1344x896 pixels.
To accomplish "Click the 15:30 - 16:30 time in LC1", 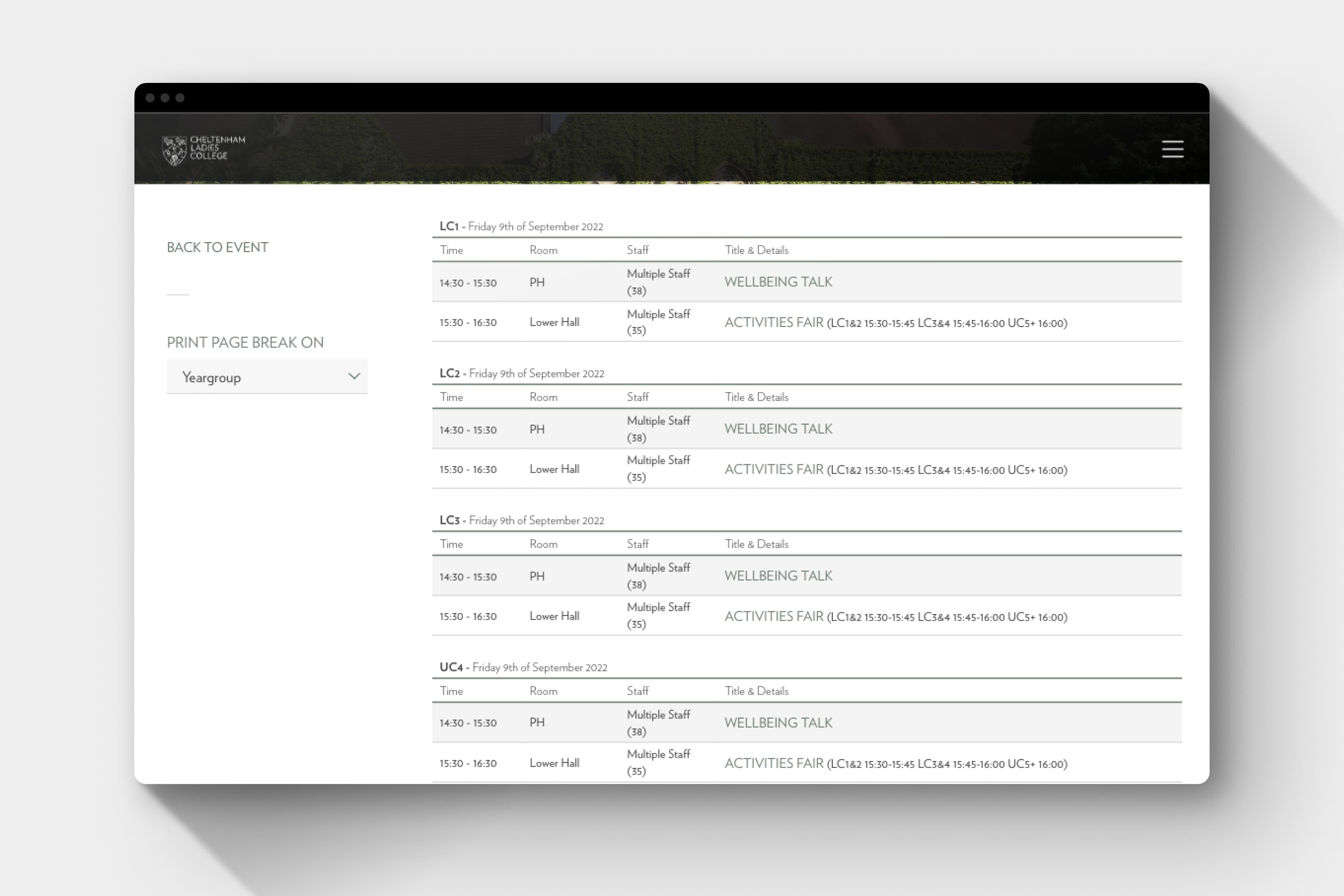I will [x=468, y=322].
